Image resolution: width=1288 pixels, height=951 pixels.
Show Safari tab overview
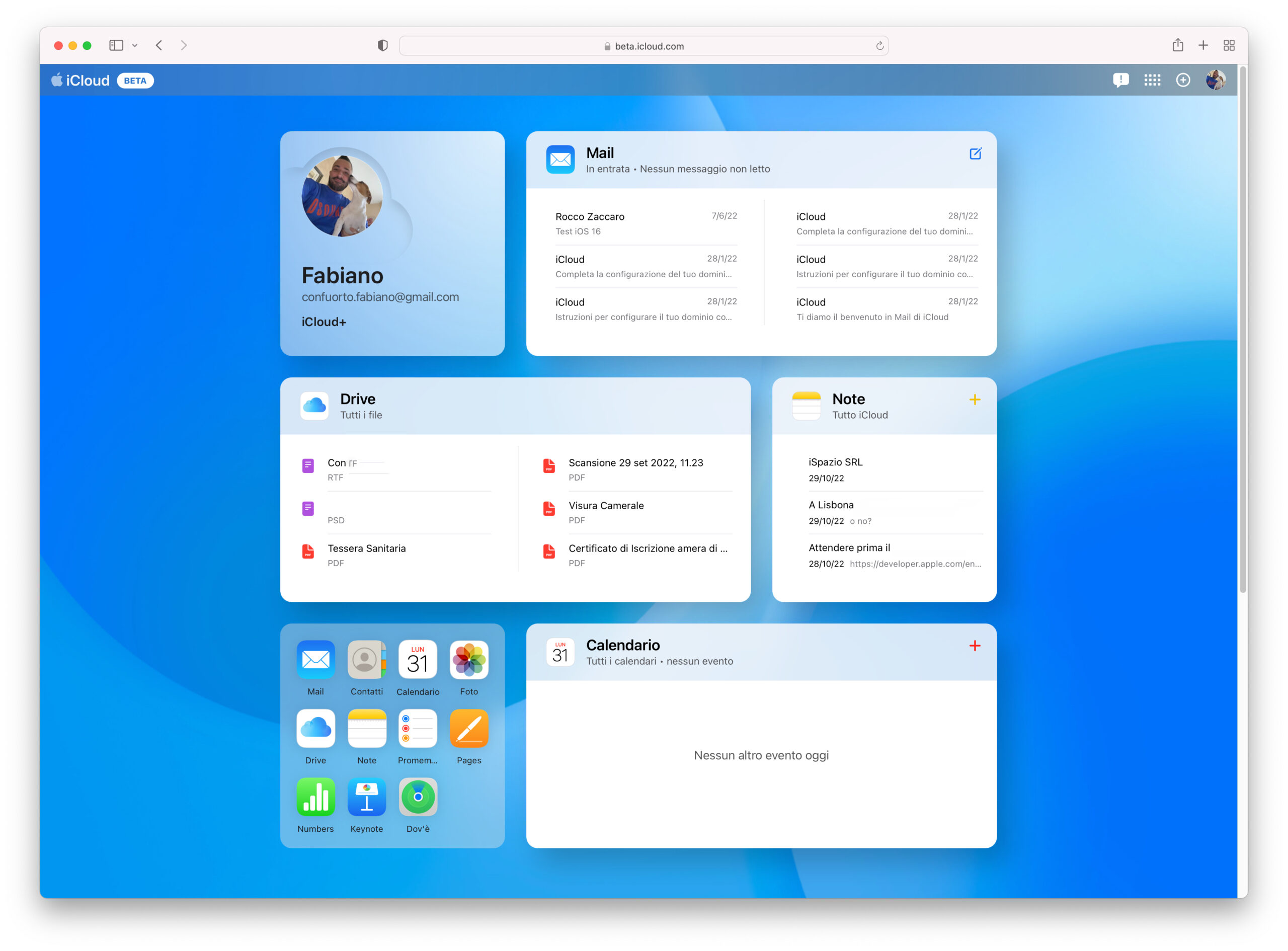click(1229, 45)
